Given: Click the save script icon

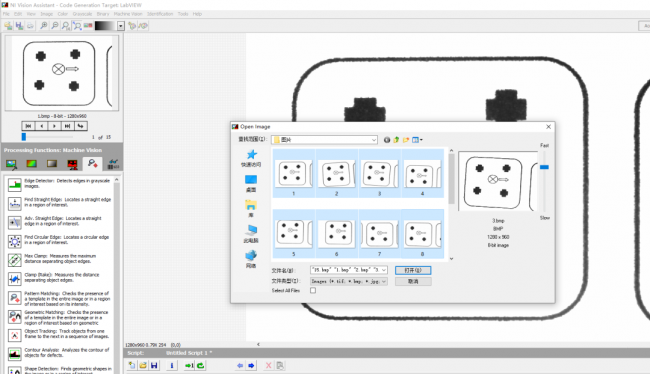Looking at the screenshot, I should click(154, 365).
